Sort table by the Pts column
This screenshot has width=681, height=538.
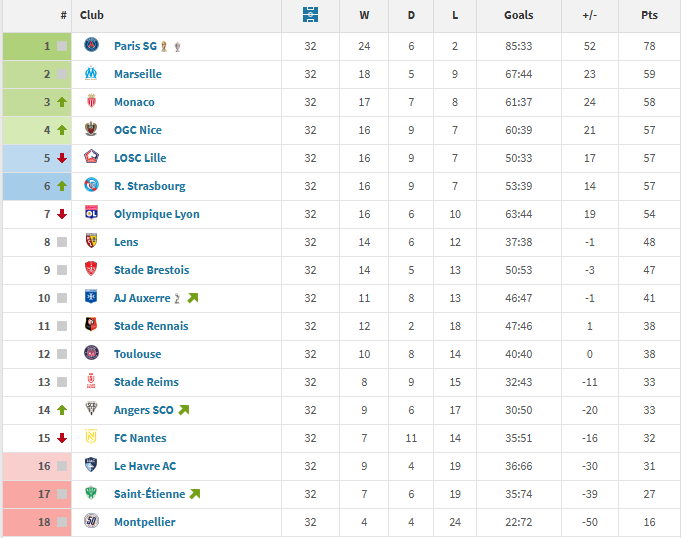tap(650, 15)
